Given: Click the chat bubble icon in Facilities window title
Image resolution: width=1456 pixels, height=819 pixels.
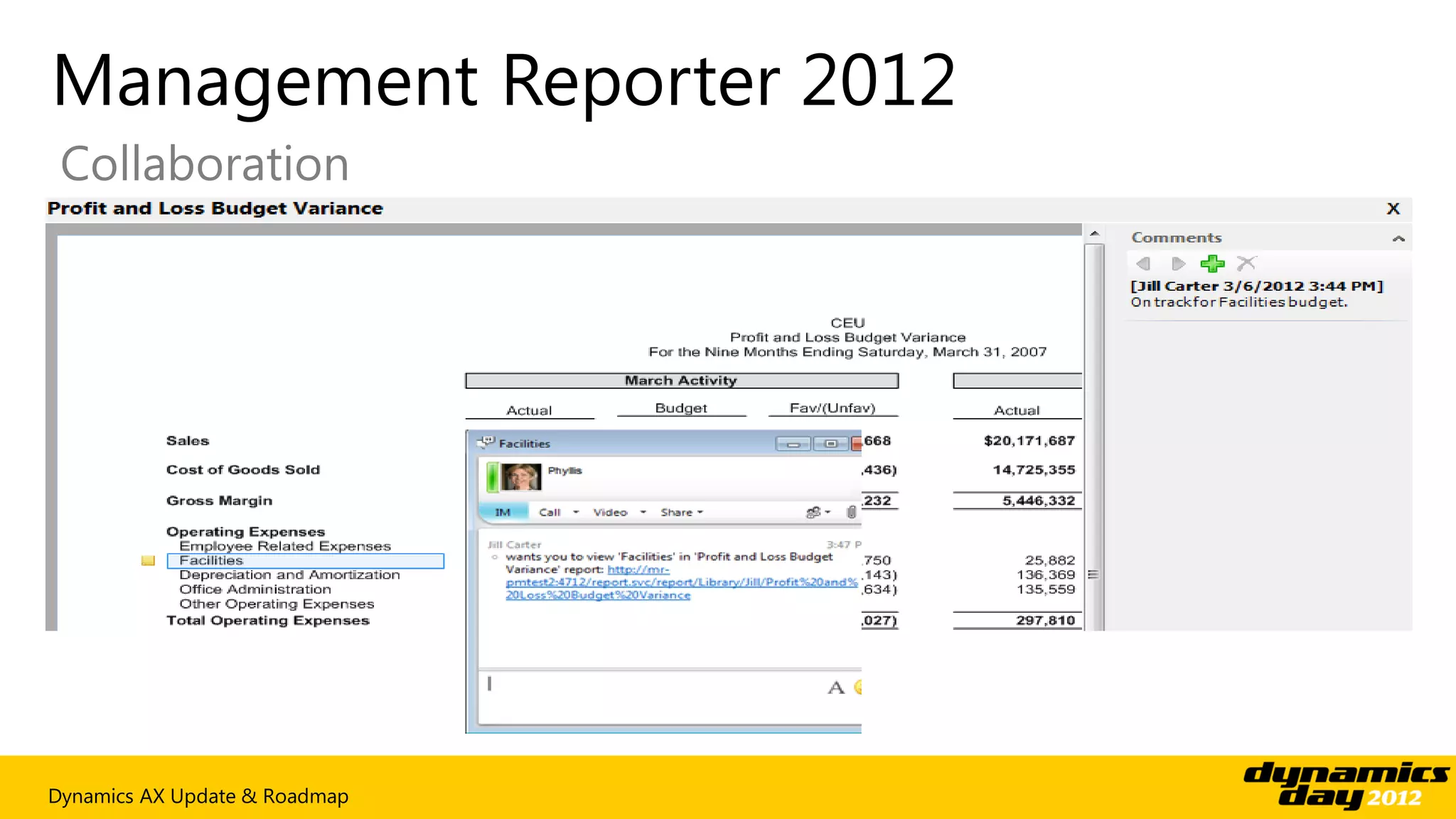Looking at the screenshot, I should point(486,442).
